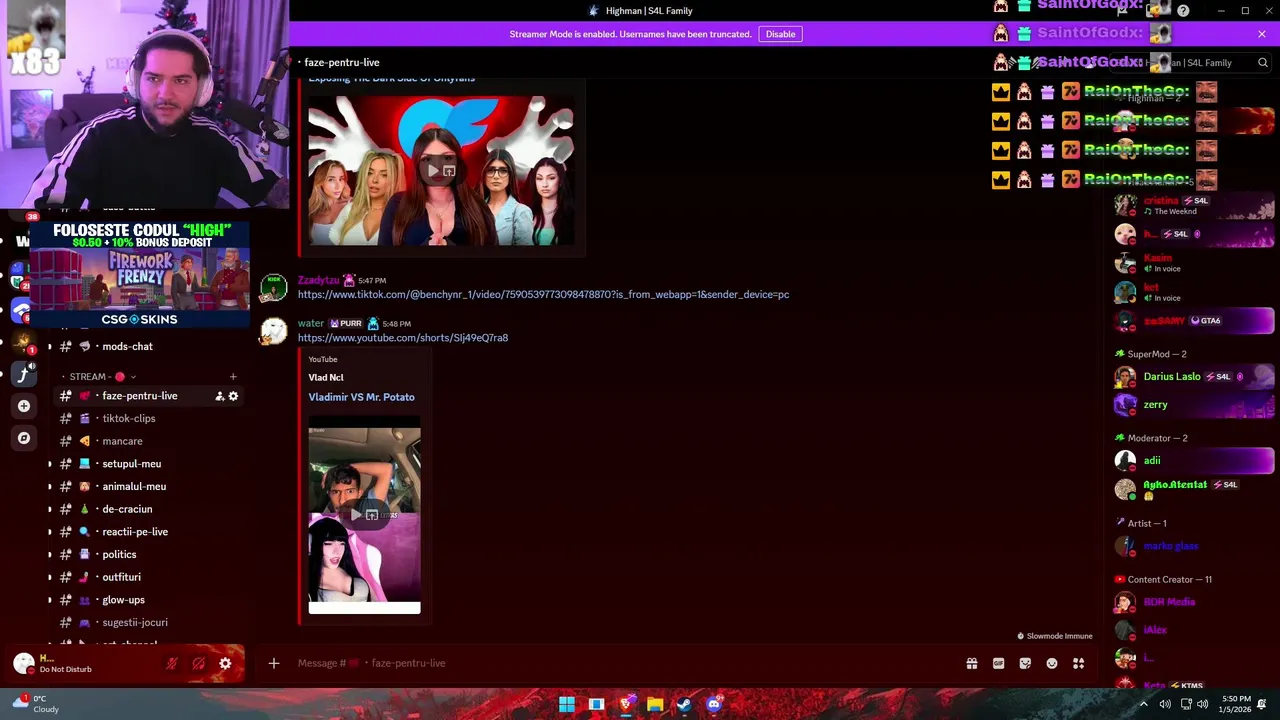
Task: Open the edit channel gear for faze-pentru-live
Action: [233, 396]
